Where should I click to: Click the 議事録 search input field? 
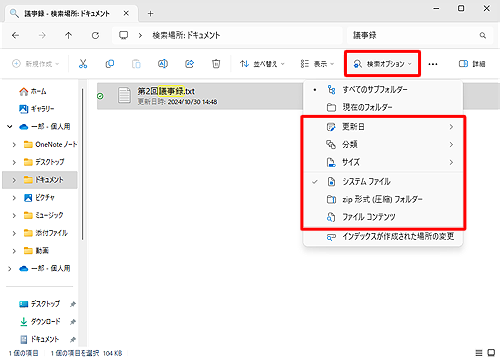[x=413, y=35]
